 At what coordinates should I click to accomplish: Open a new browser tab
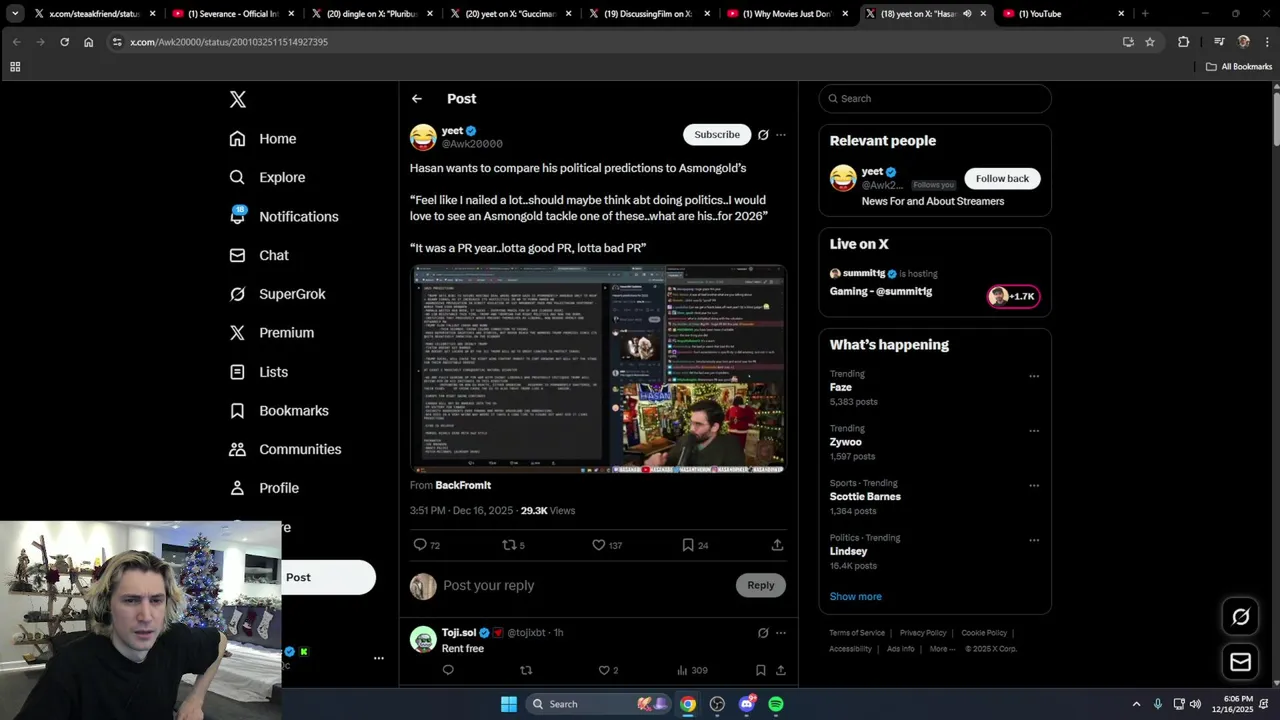tap(1145, 14)
